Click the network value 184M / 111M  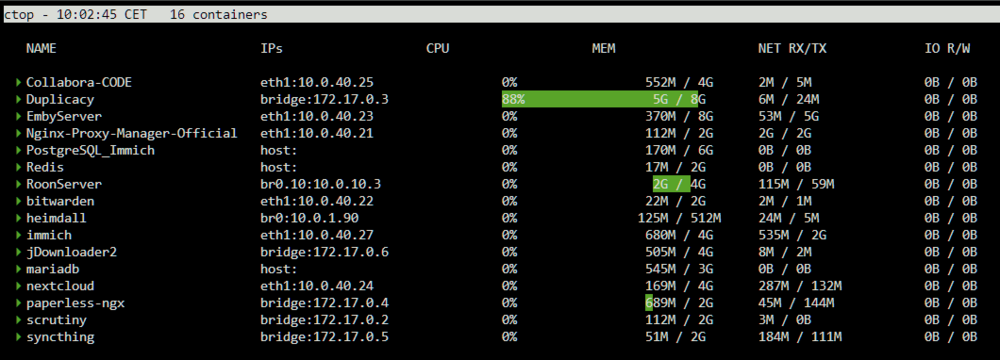point(800,337)
